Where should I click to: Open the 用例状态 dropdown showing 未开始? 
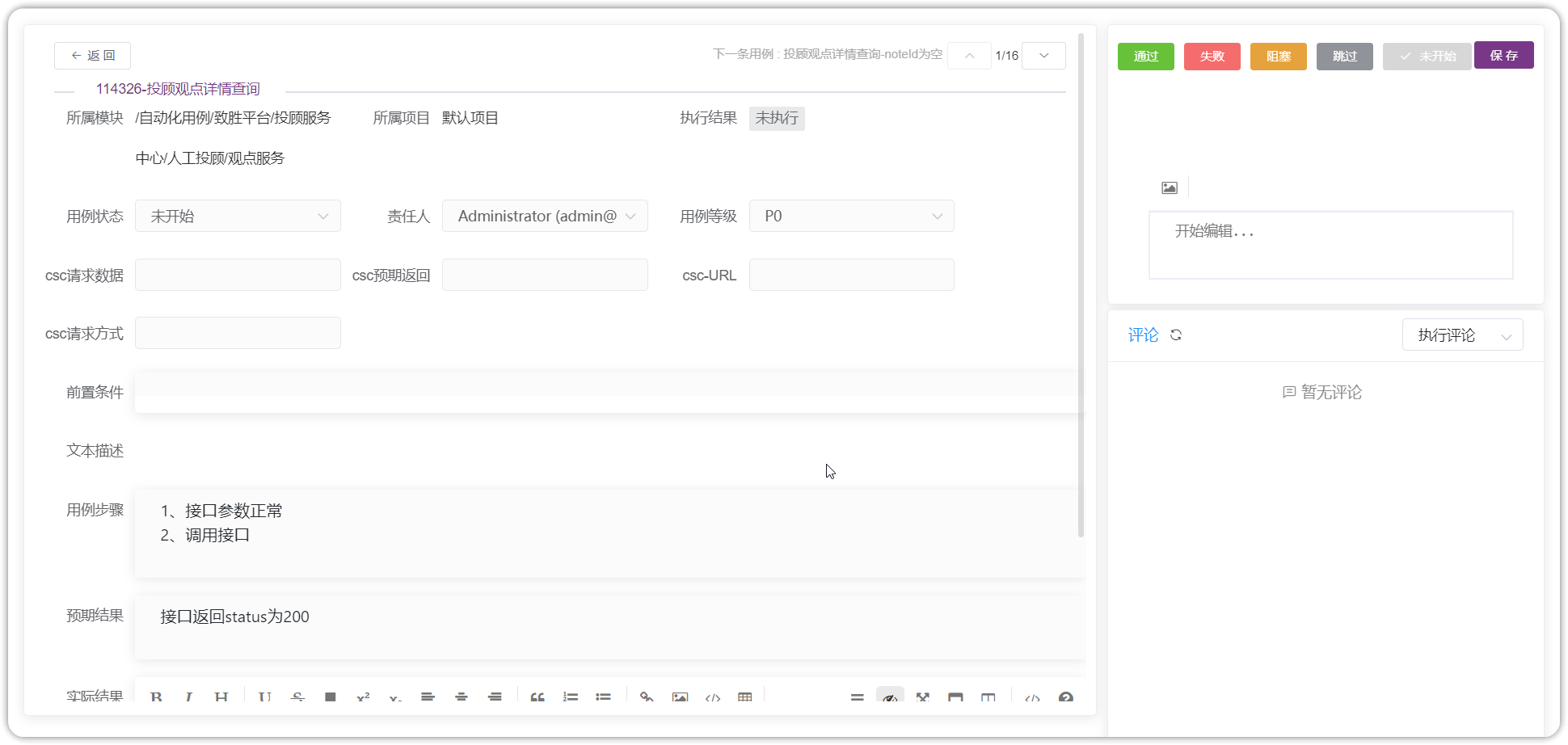(238, 216)
